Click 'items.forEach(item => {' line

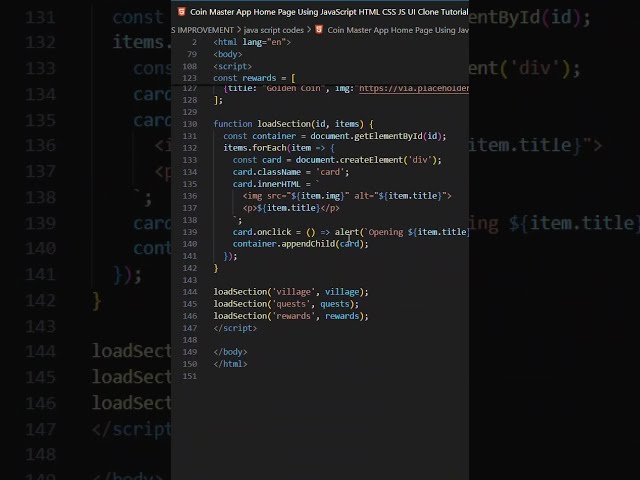[x=279, y=148]
